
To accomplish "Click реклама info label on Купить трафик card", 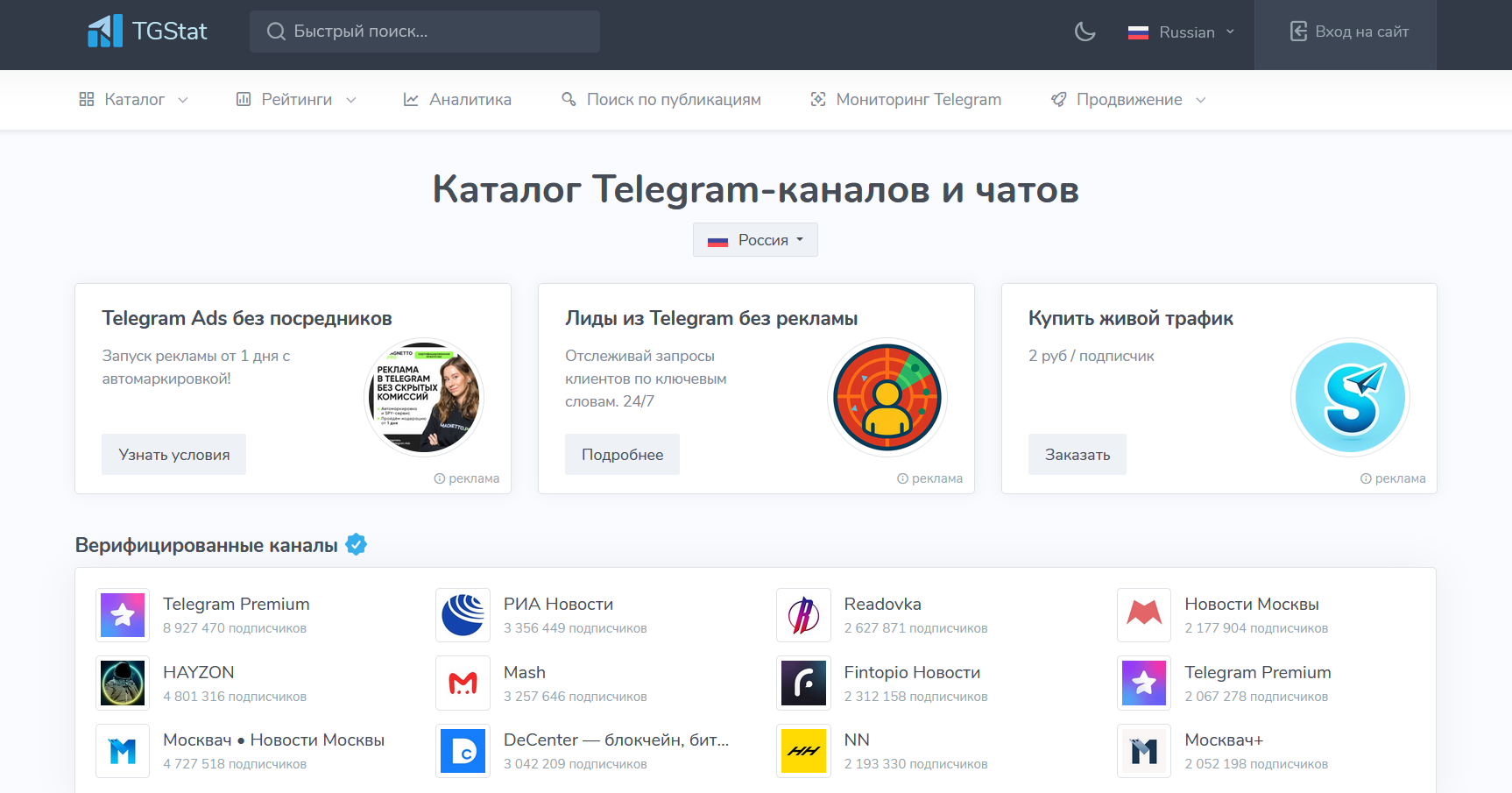I will (x=1393, y=478).
